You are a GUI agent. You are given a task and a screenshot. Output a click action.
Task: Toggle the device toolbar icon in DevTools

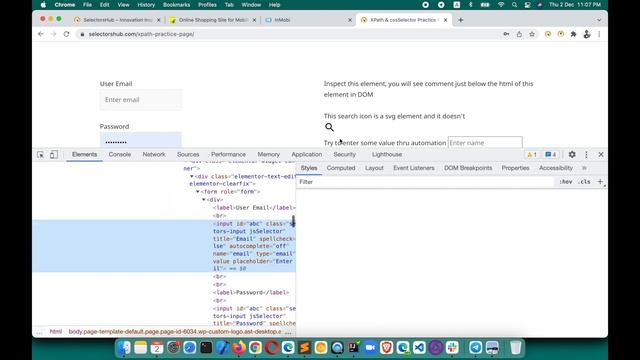pyautogui.click(x=53, y=154)
